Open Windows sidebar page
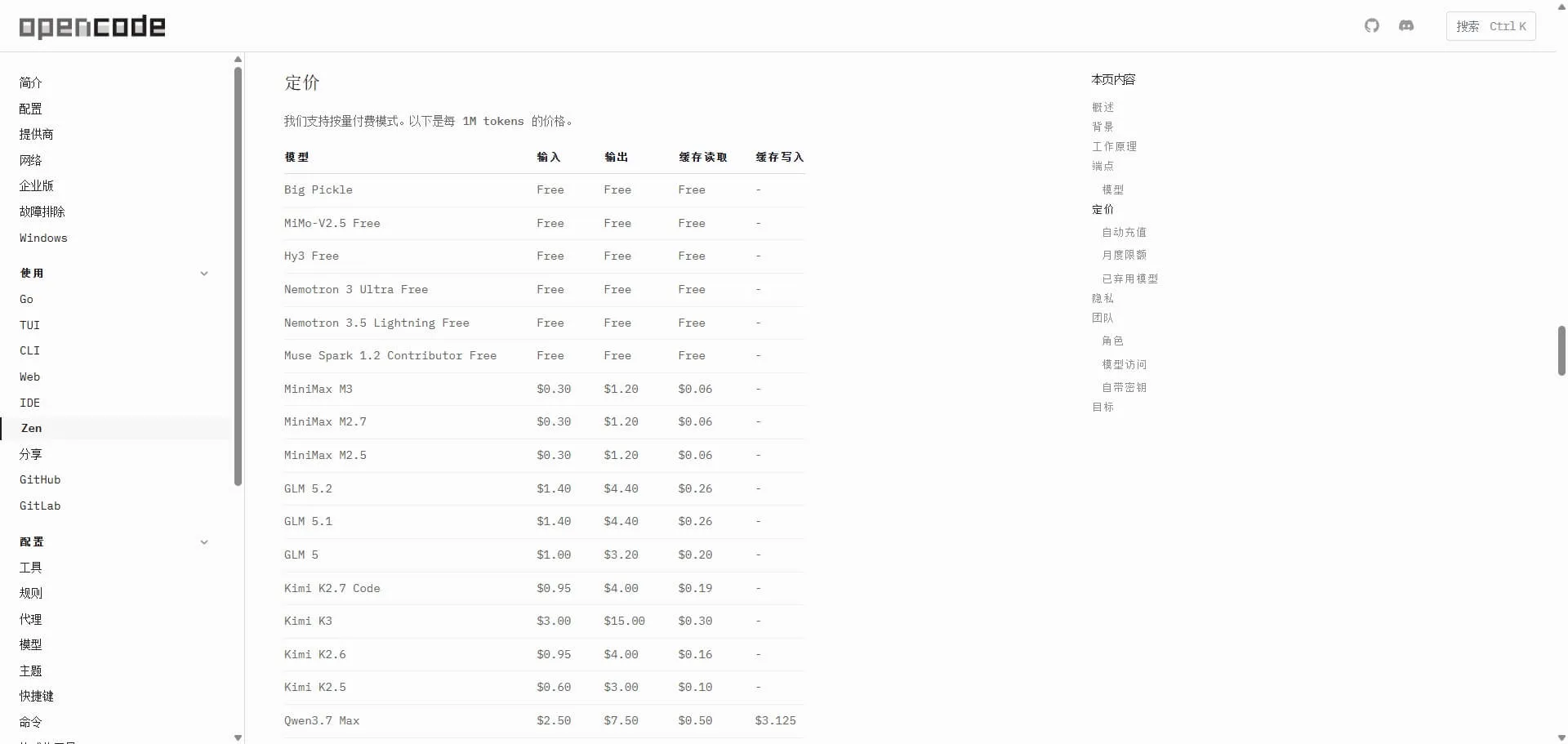The width and height of the screenshot is (1568, 744). [43, 238]
